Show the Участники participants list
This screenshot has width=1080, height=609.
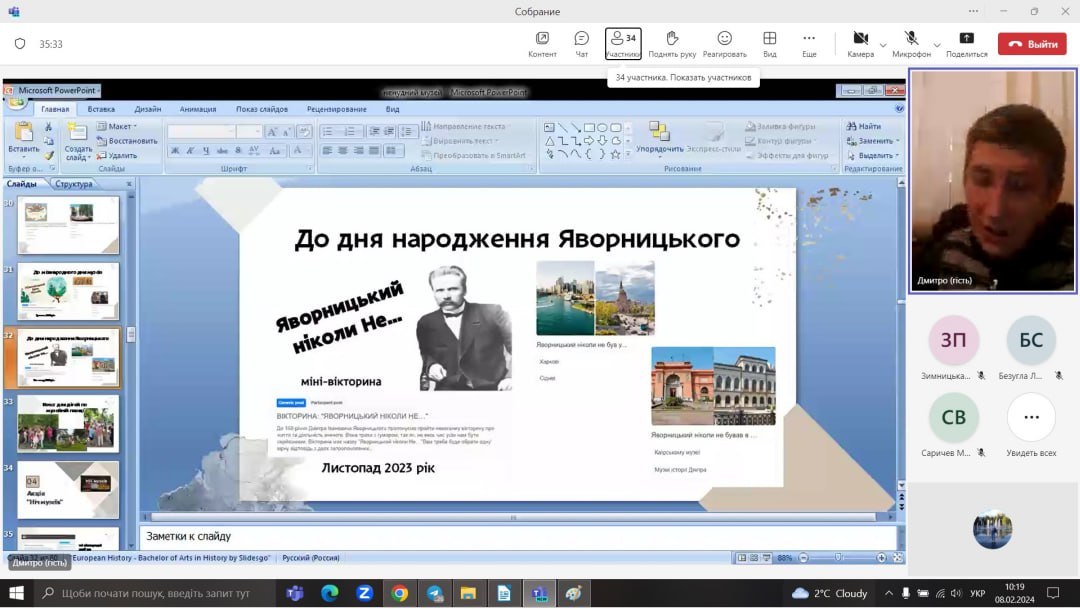pos(623,43)
